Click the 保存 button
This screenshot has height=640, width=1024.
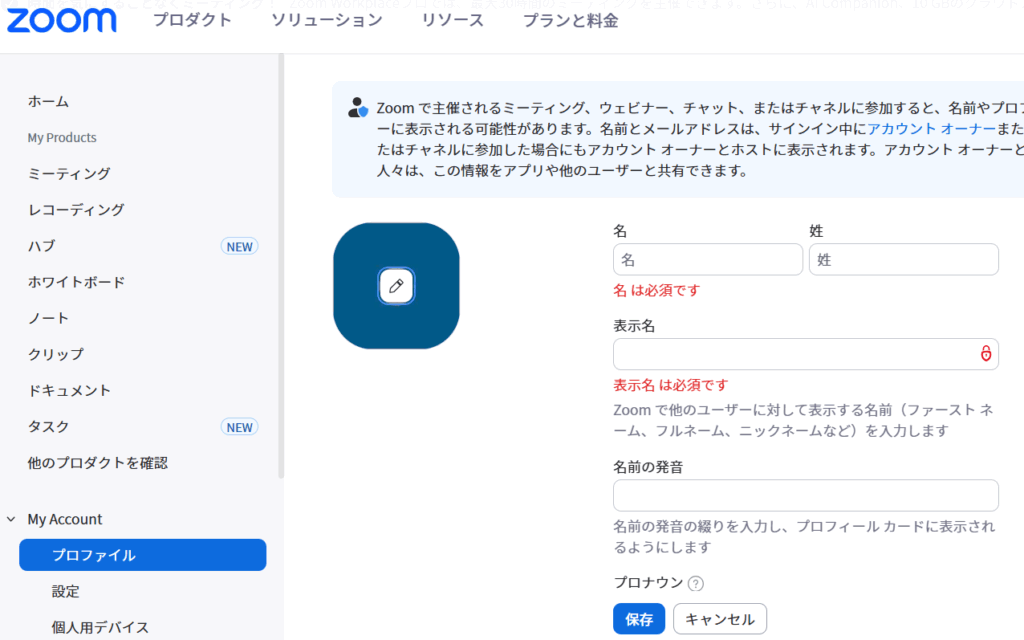pos(638,619)
